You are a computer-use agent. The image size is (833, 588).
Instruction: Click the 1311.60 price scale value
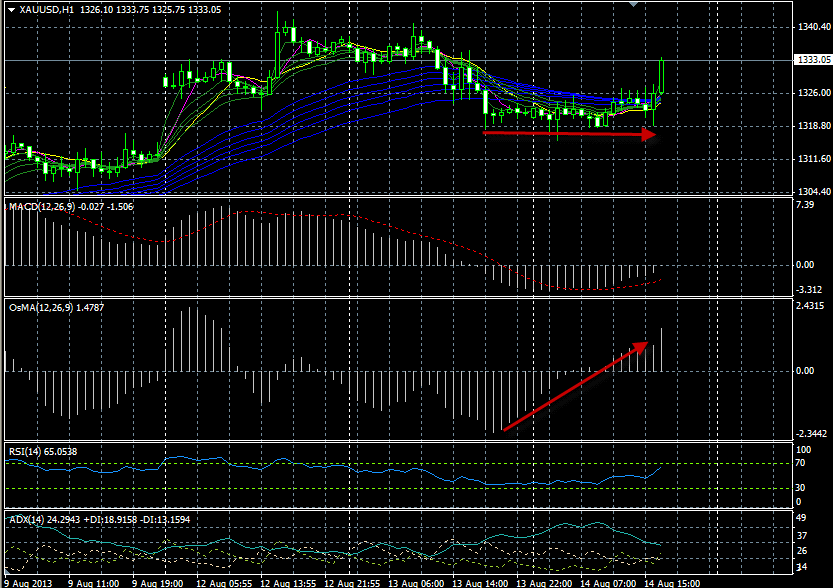tap(814, 159)
